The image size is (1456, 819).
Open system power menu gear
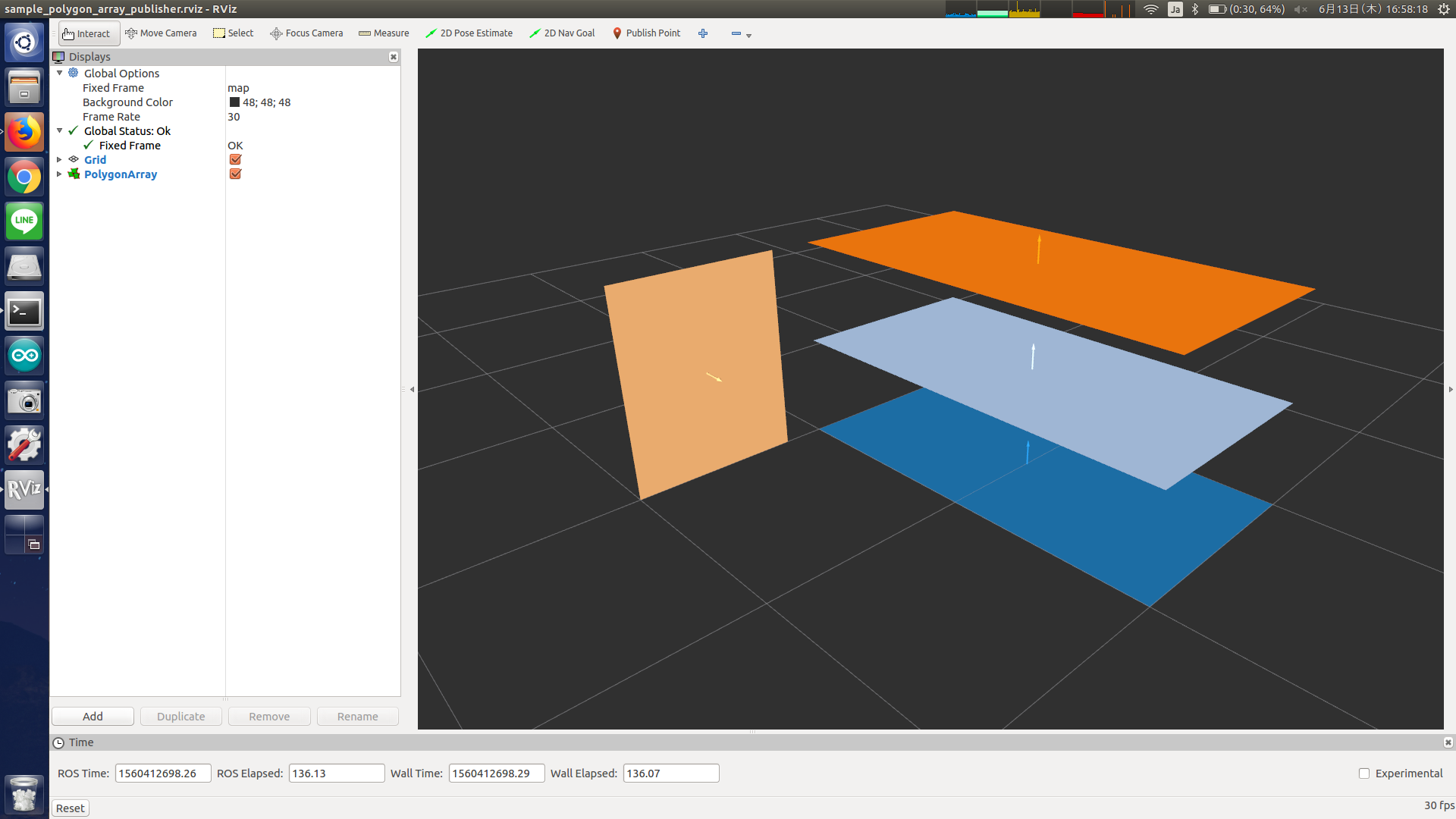1444,9
